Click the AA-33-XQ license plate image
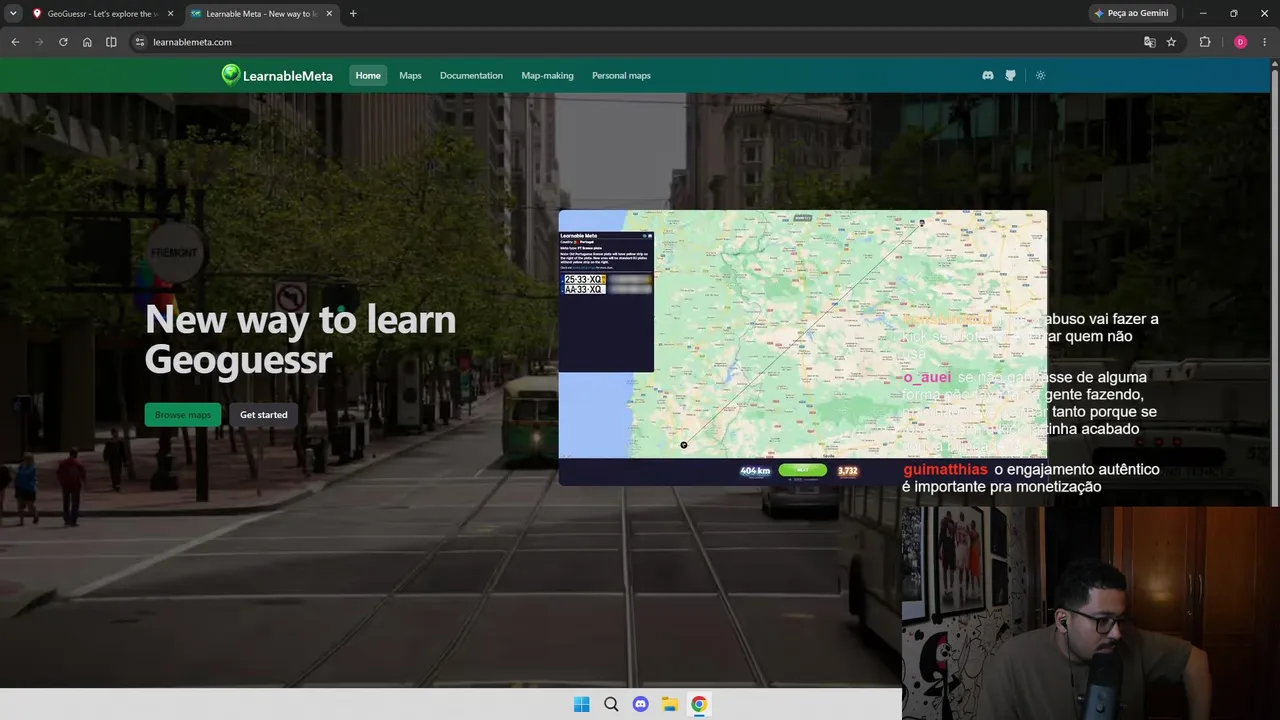This screenshot has height=720, width=1280. [584, 289]
